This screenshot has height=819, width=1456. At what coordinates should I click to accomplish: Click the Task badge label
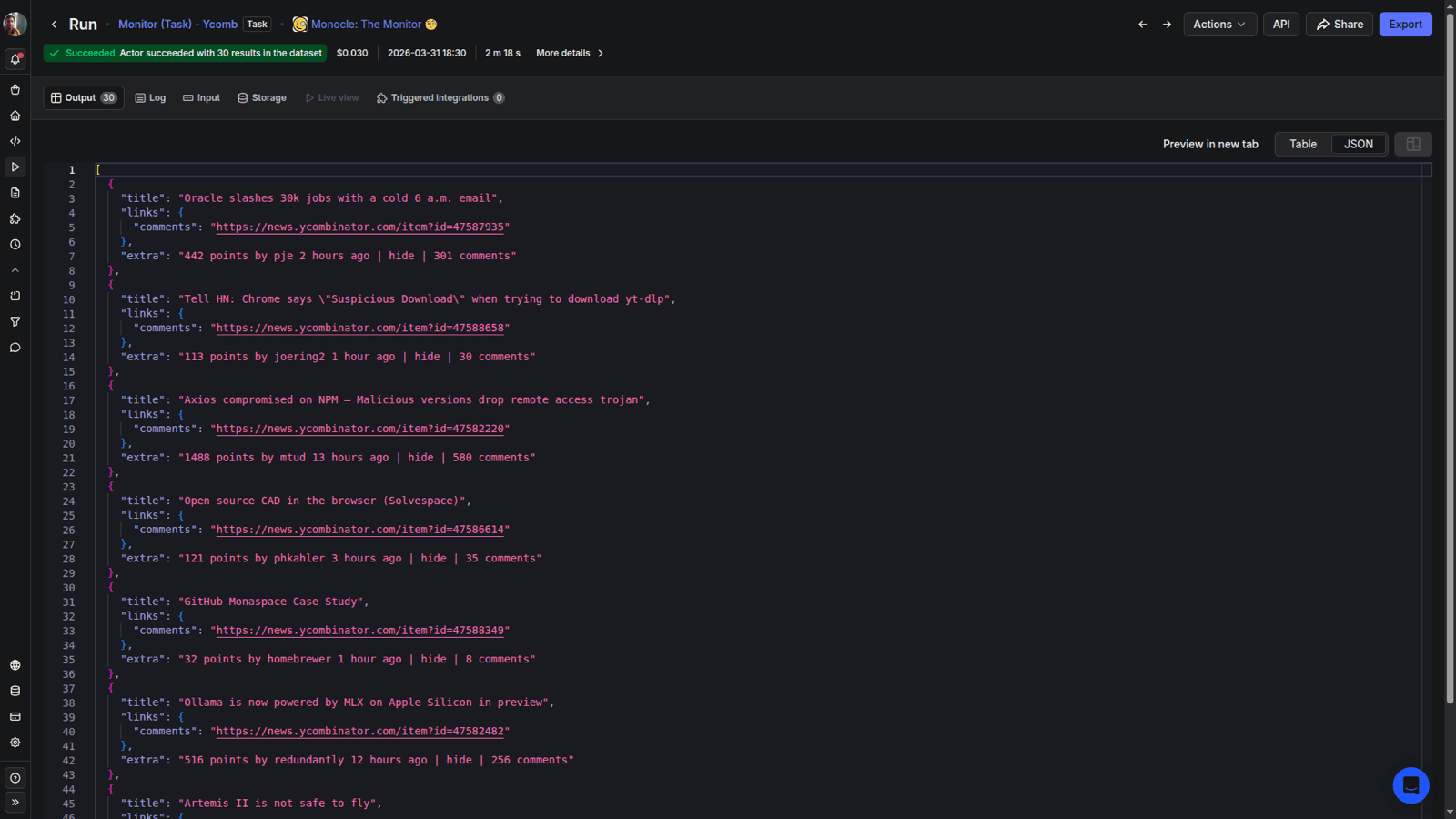[x=257, y=25]
